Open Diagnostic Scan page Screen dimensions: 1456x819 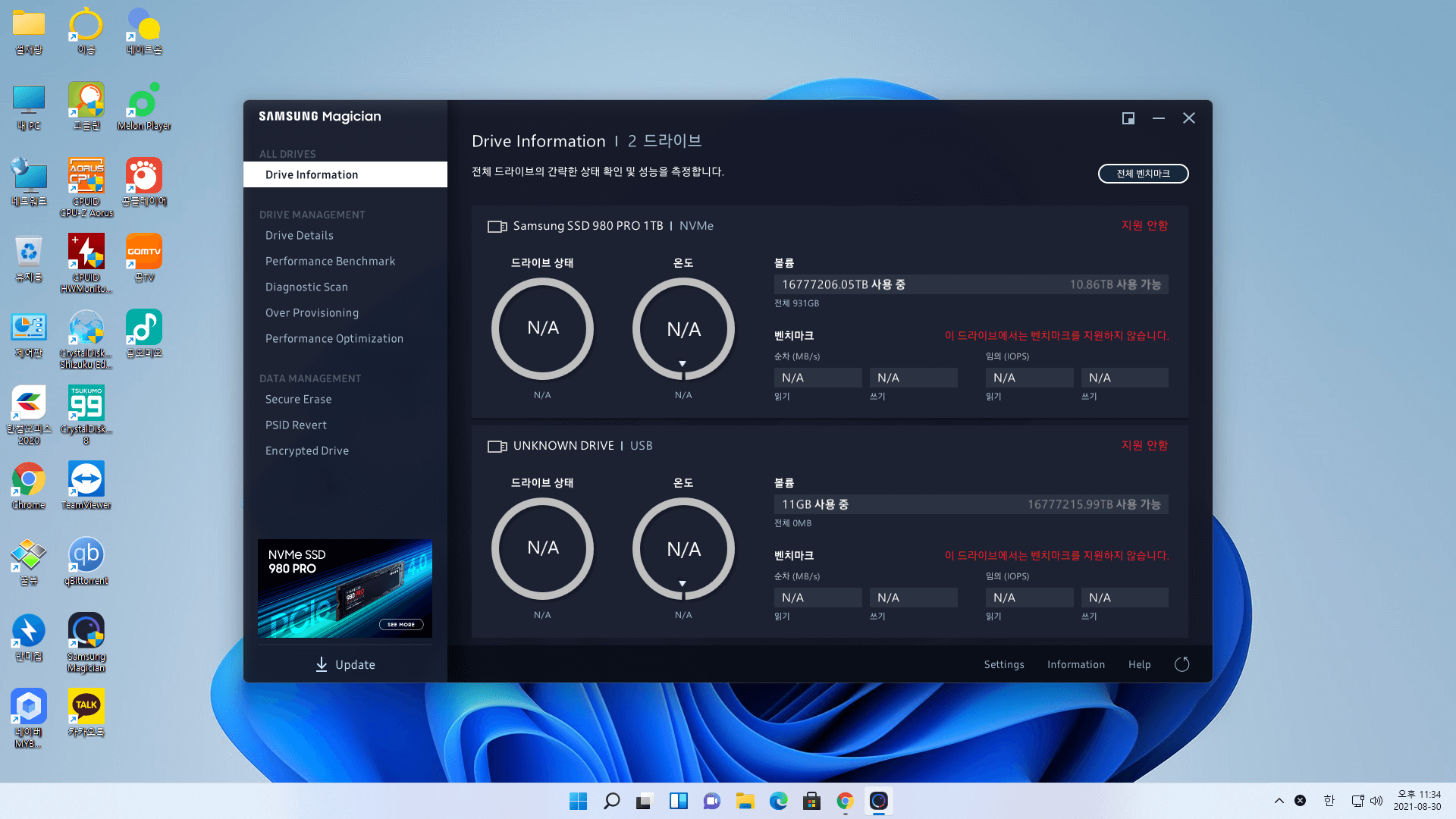(306, 287)
